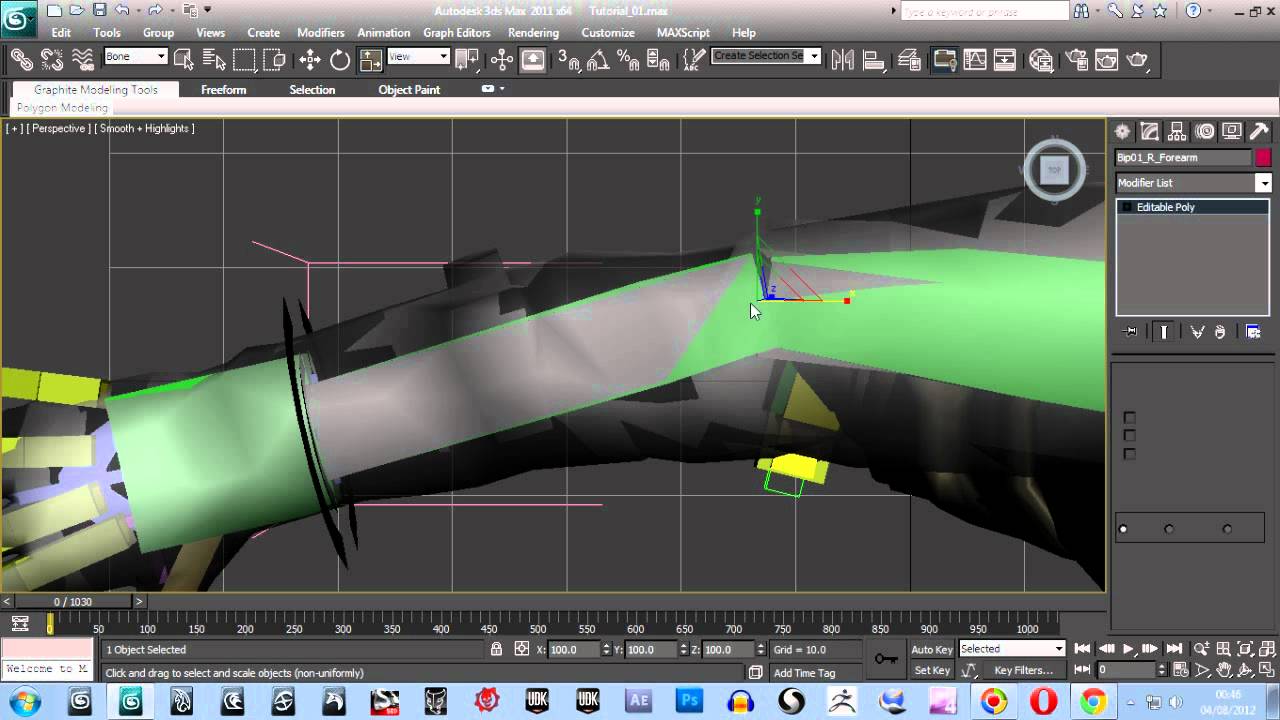Open the Utilities hammer panel tab
The image size is (1280, 720).
[x=1259, y=131]
